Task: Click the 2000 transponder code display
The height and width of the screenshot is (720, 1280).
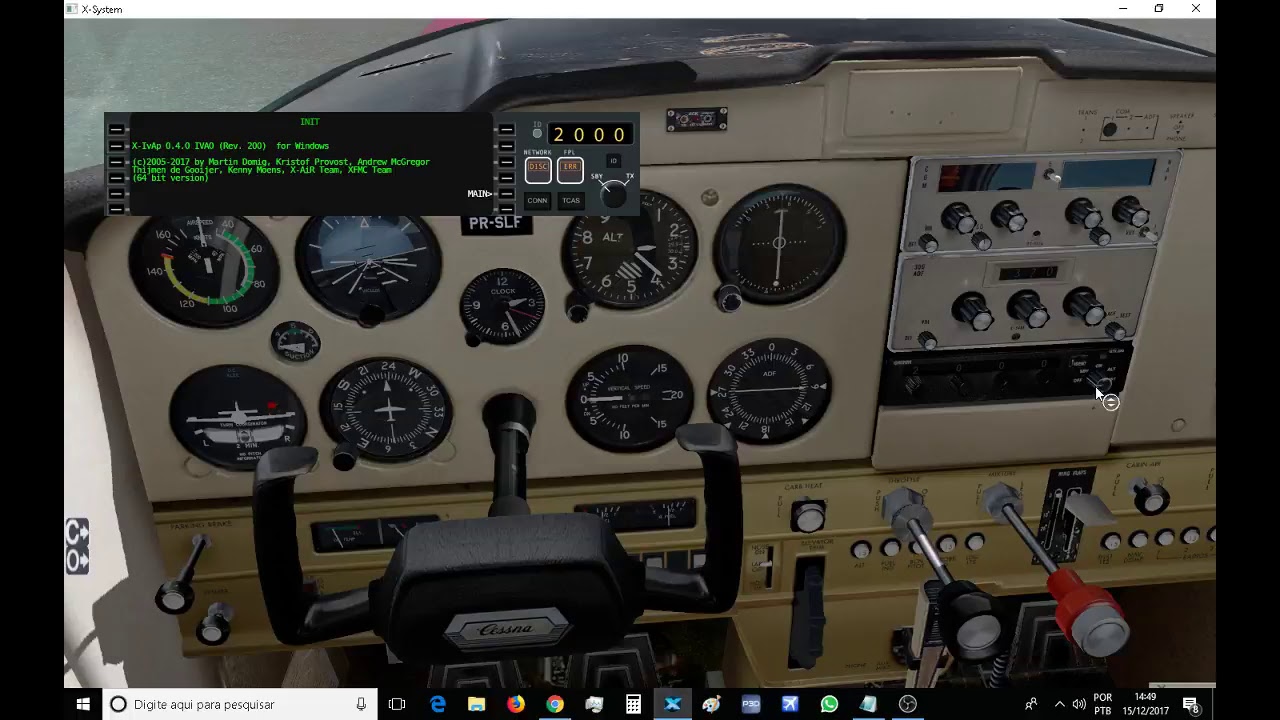Action: [590, 134]
